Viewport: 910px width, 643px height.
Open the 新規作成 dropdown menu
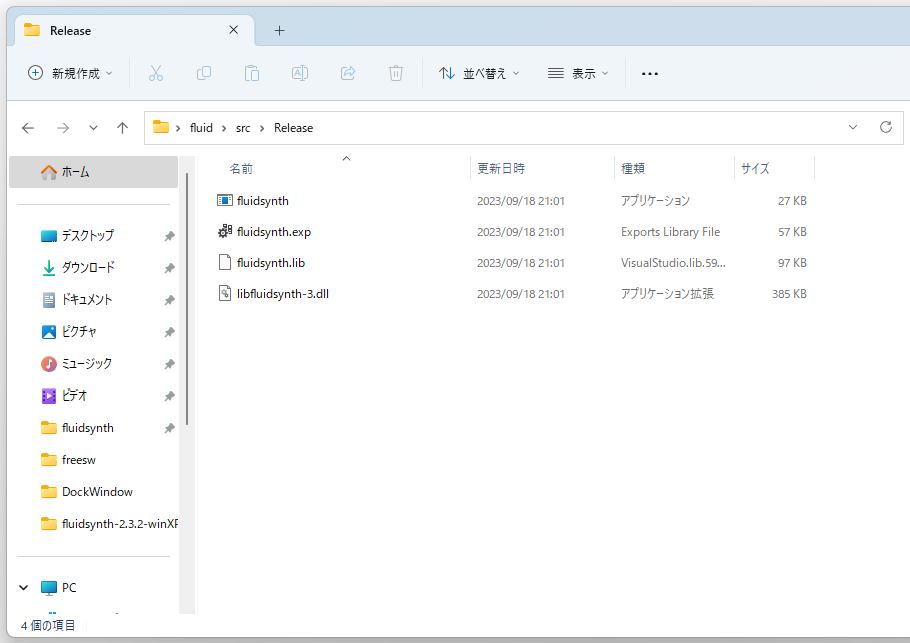pos(70,73)
